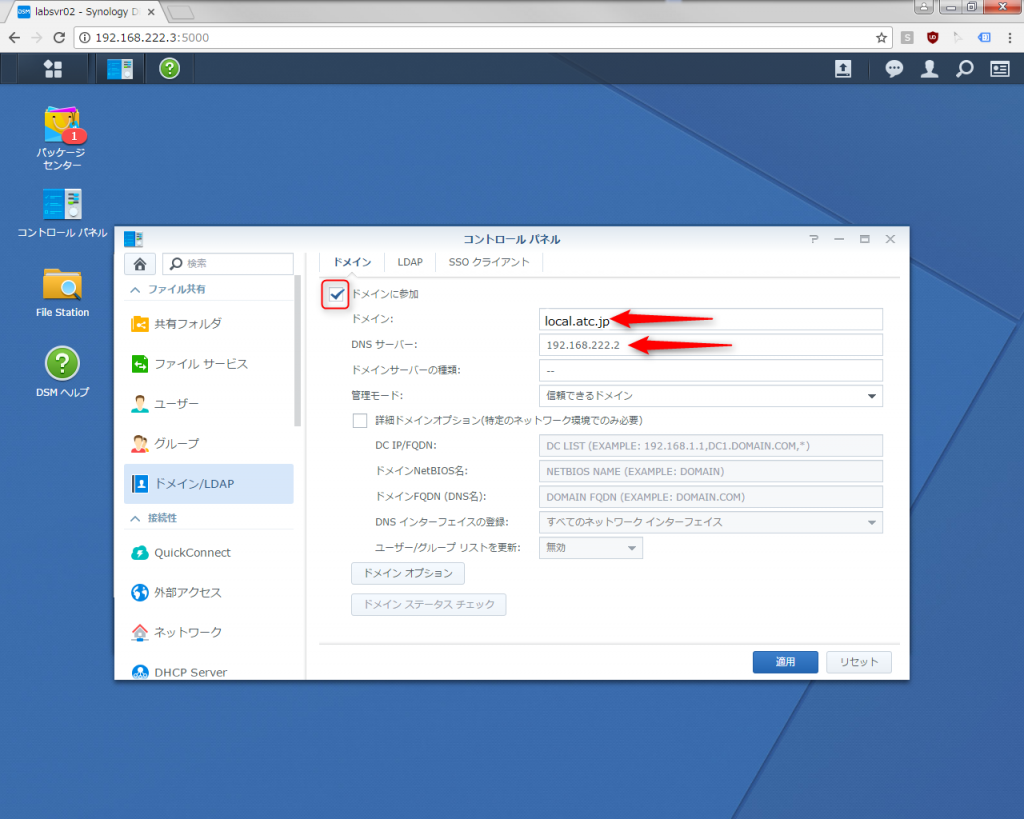1024x819 pixels.
Task: Collapse the 接続性 section
Action: click(136, 518)
